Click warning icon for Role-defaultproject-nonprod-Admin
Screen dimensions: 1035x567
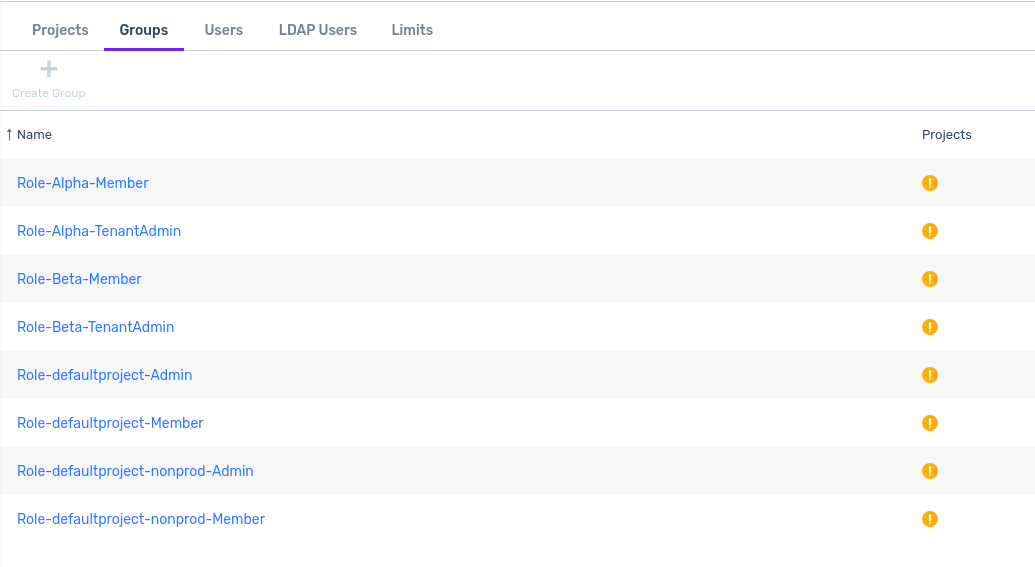929,471
